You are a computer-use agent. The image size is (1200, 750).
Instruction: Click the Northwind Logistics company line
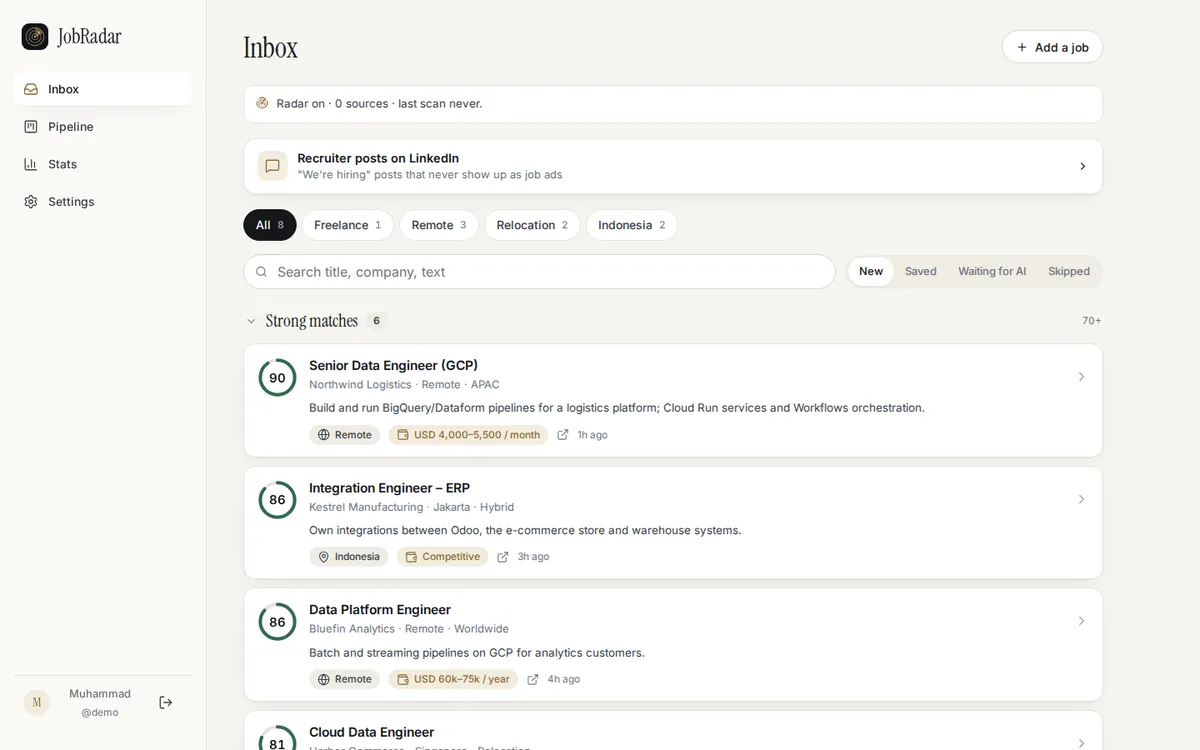click(404, 385)
